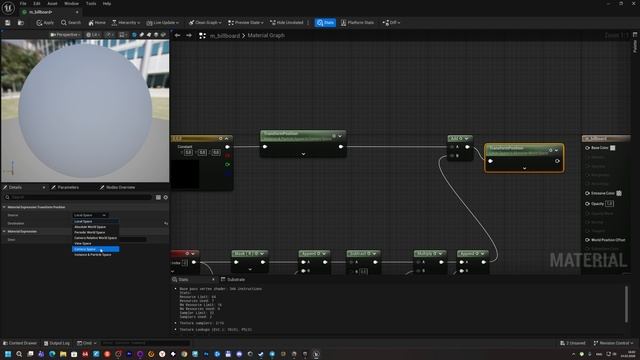Click the taskbar search magnifier icon

click(19, 354)
